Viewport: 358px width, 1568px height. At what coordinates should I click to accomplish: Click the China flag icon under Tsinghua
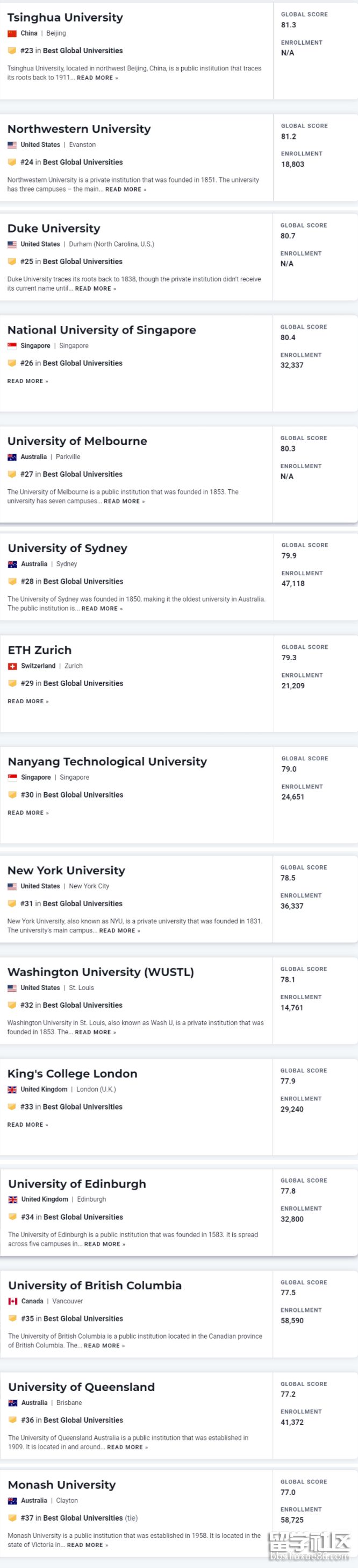click(x=12, y=33)
